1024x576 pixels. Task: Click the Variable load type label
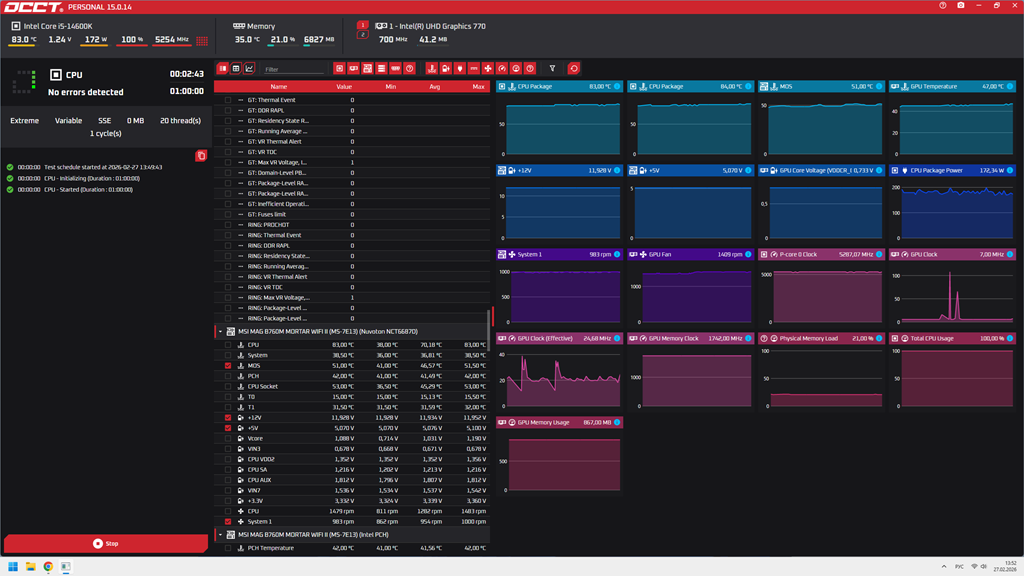[69, 121]
